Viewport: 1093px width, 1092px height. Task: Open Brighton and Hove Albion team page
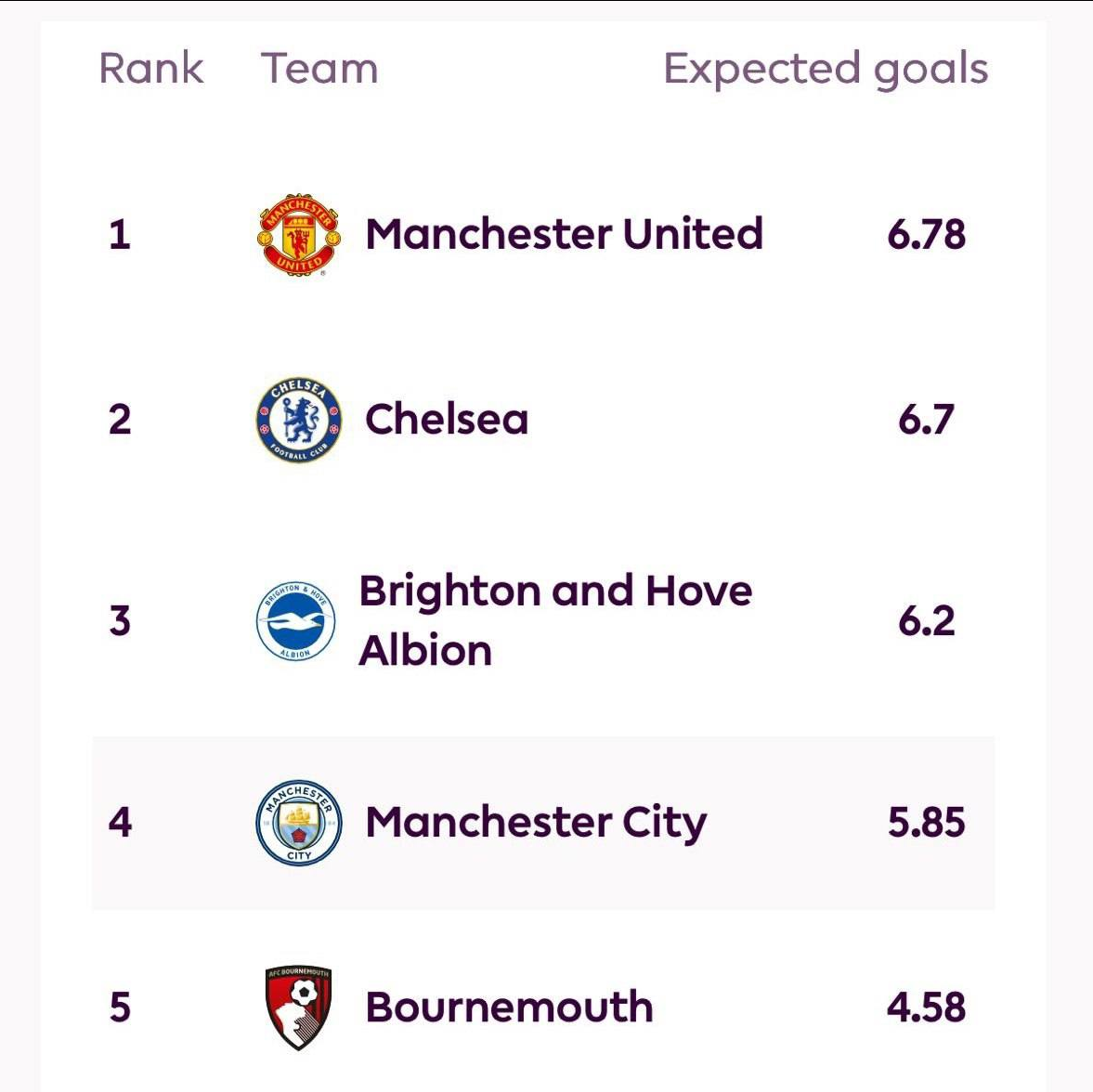click(x=554, y=620)
